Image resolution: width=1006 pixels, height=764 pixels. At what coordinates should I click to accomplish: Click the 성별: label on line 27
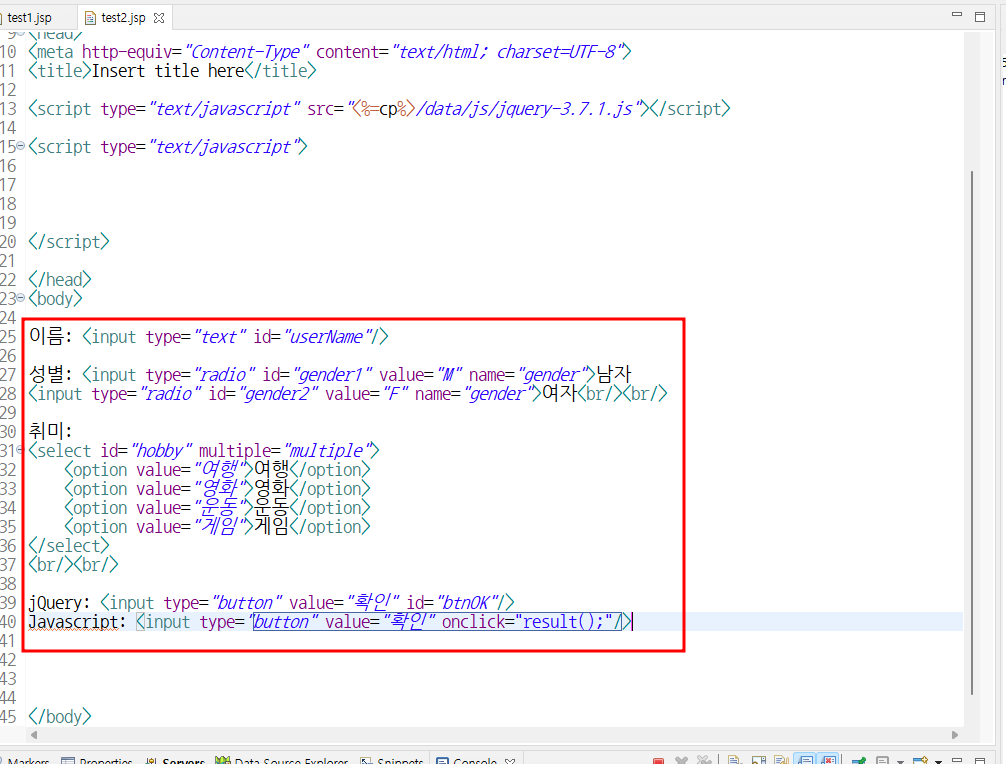pyautogui.click(x=50, y=374)
